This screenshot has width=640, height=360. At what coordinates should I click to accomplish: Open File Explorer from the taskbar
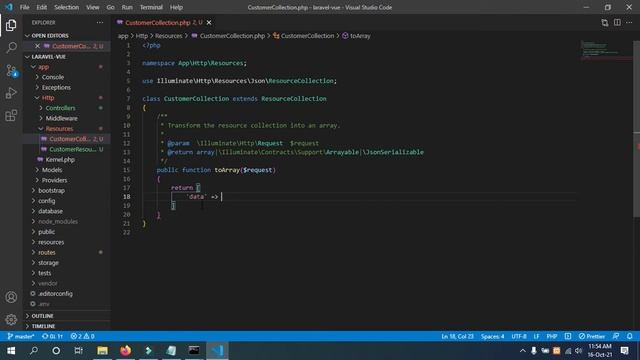102,351
